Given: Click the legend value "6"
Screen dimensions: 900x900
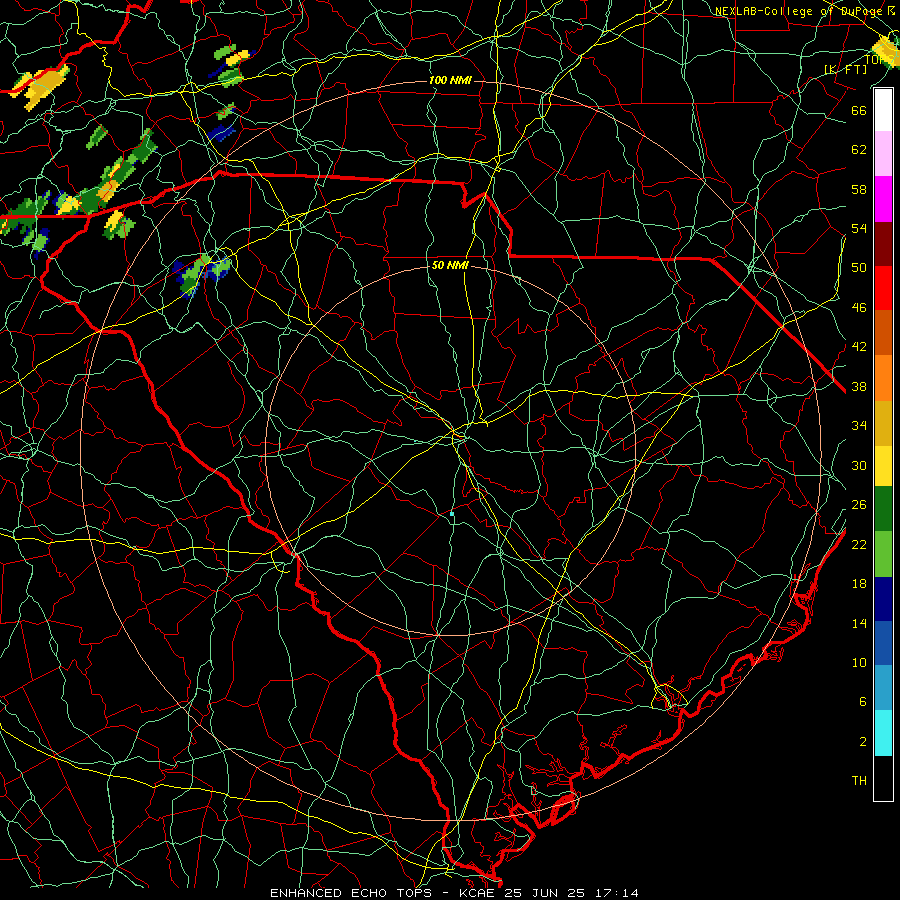Looking at the screenshot, I should [862, 701].
